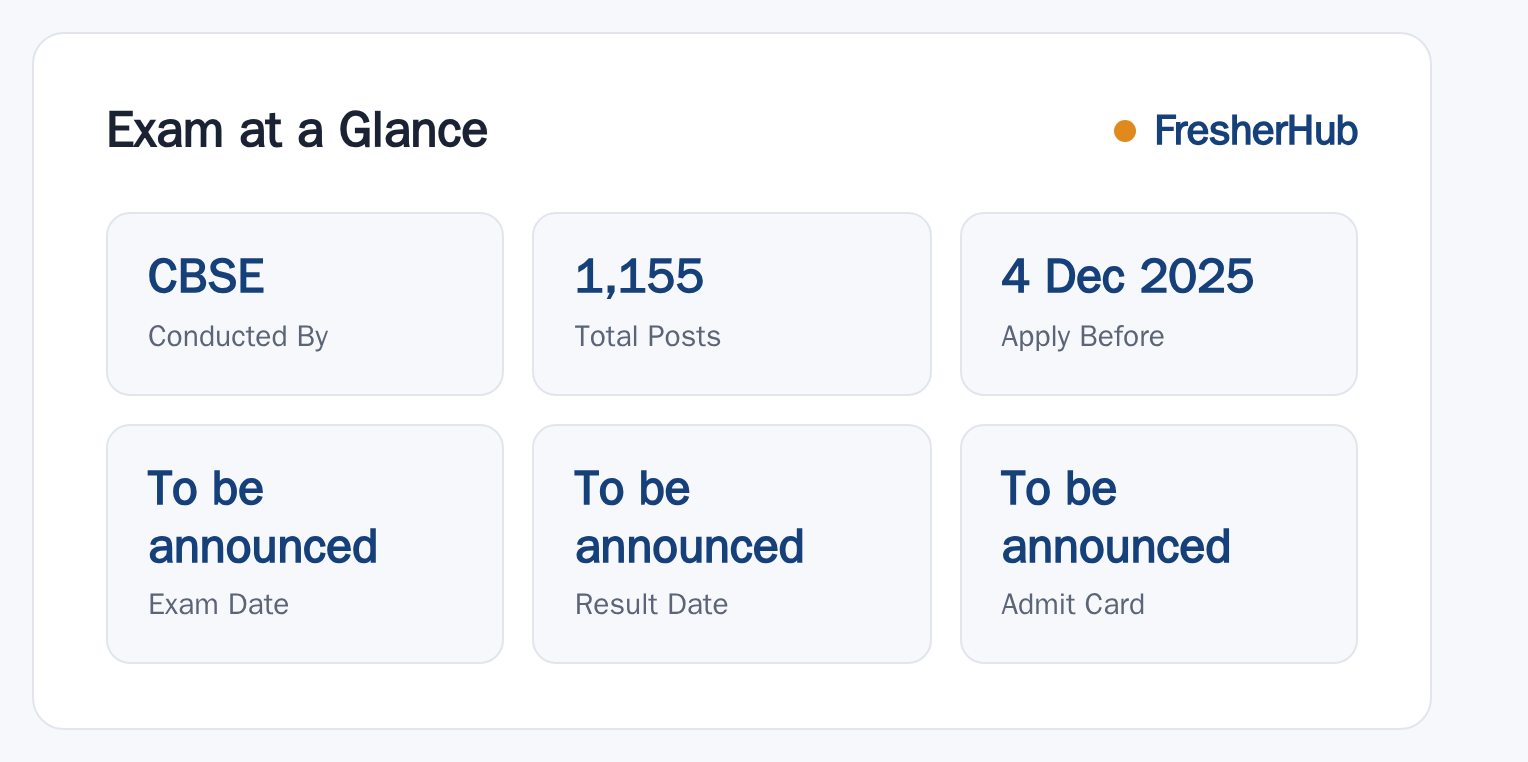Open the Result Date status card

tap(732, 544)
